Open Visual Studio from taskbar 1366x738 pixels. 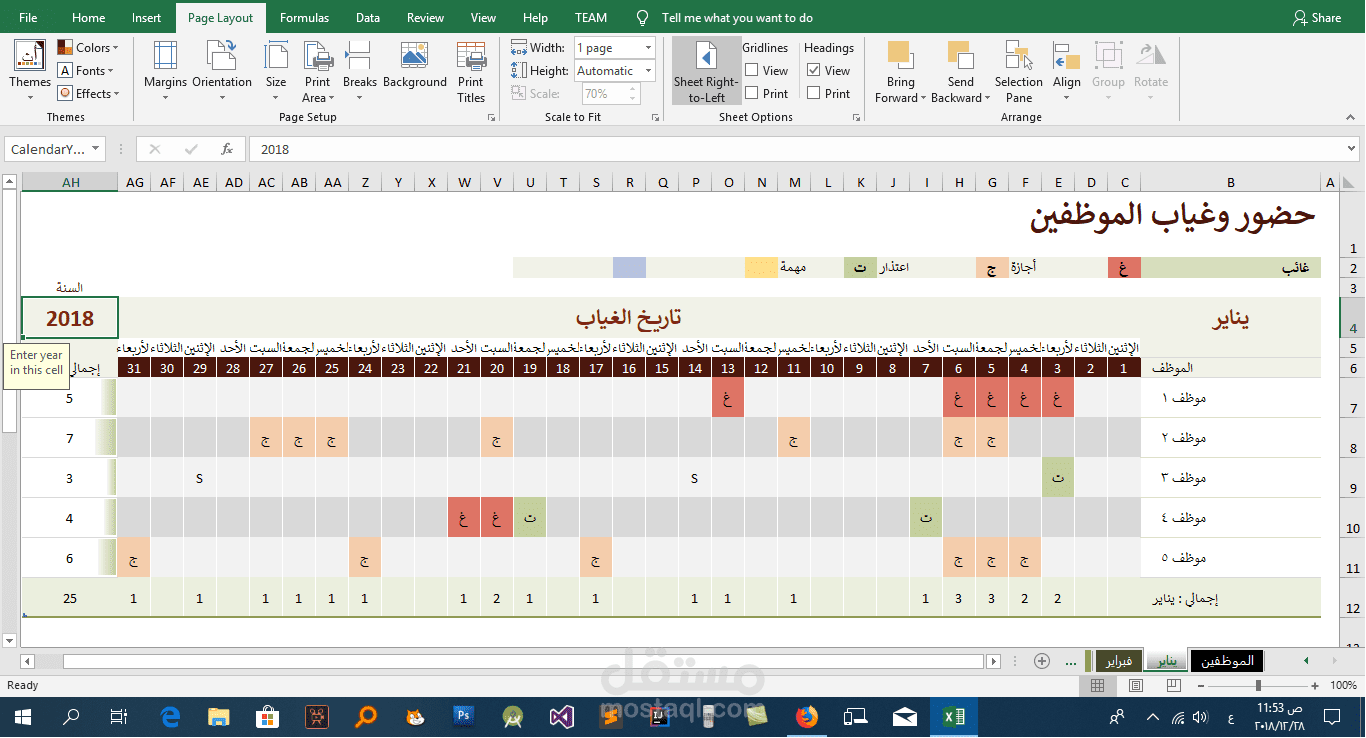pyautogui.click(x=560, y=716)
